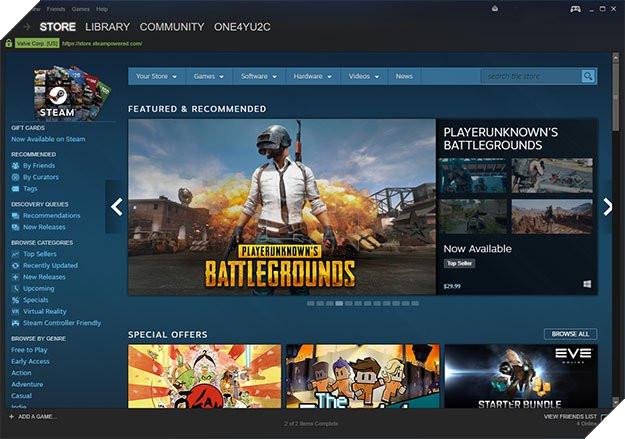Click the Top Sellers chart icon

pyautogui.click(x=16, y=254)
